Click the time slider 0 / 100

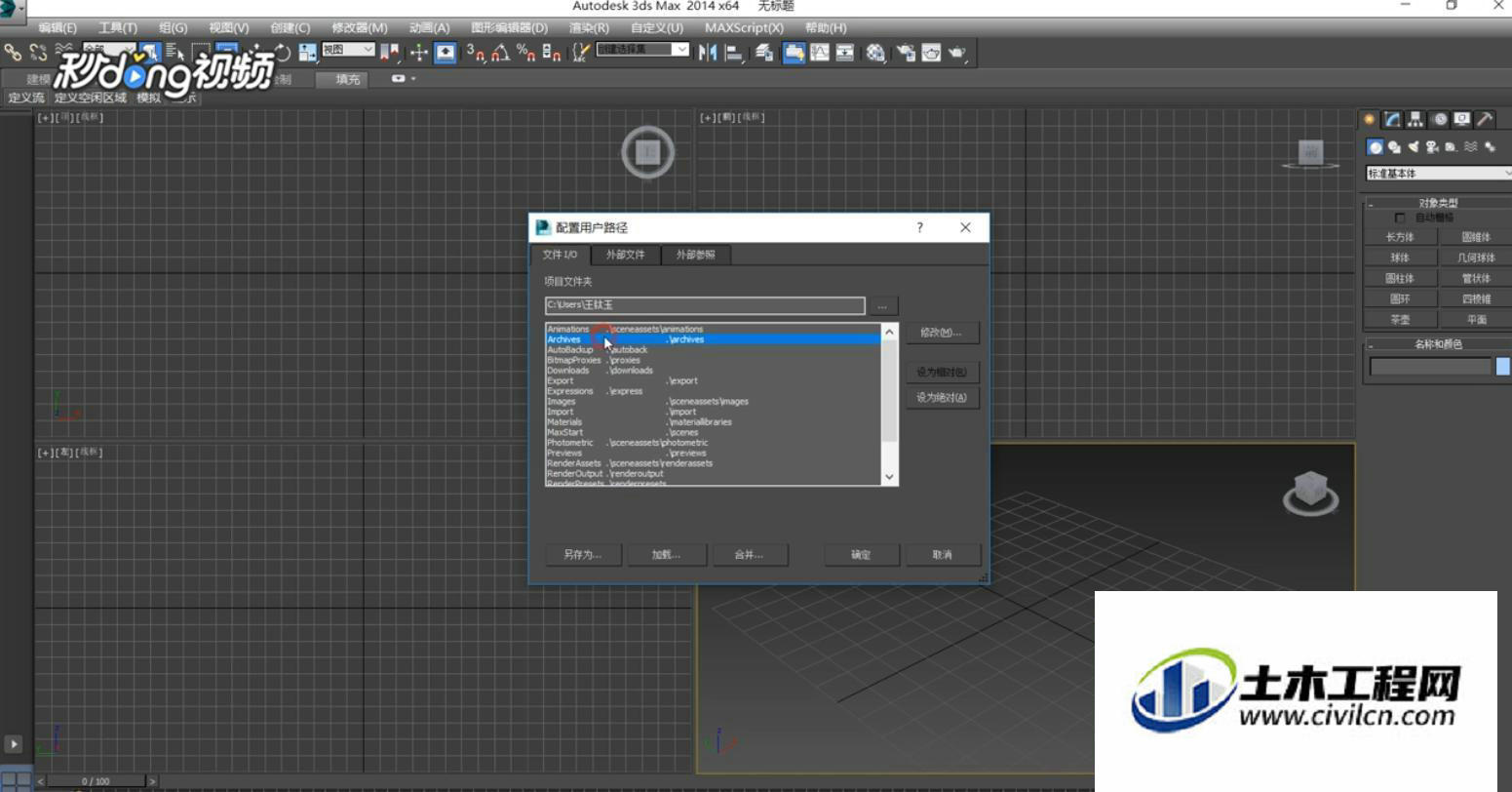96,781
